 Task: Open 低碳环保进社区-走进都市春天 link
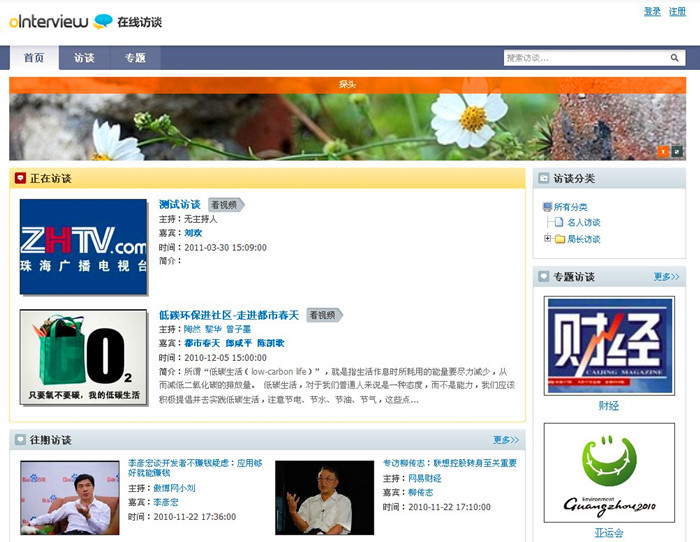coord(229,315)
